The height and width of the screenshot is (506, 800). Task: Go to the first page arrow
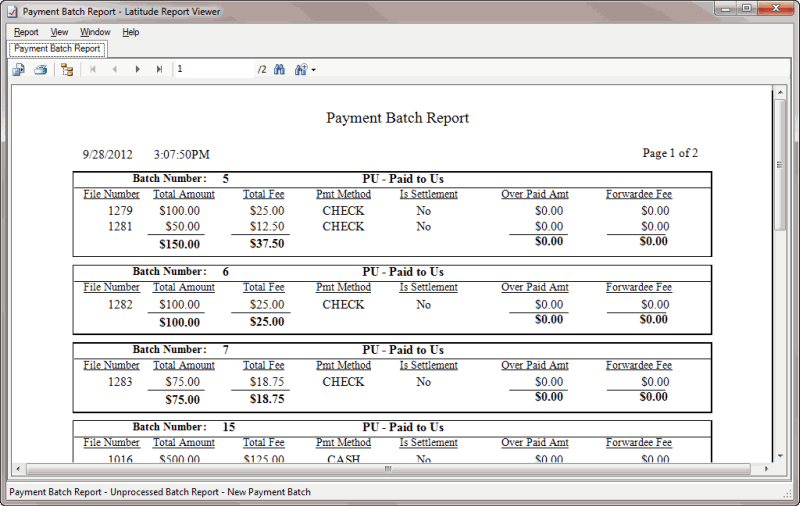(x=93, y=70)
